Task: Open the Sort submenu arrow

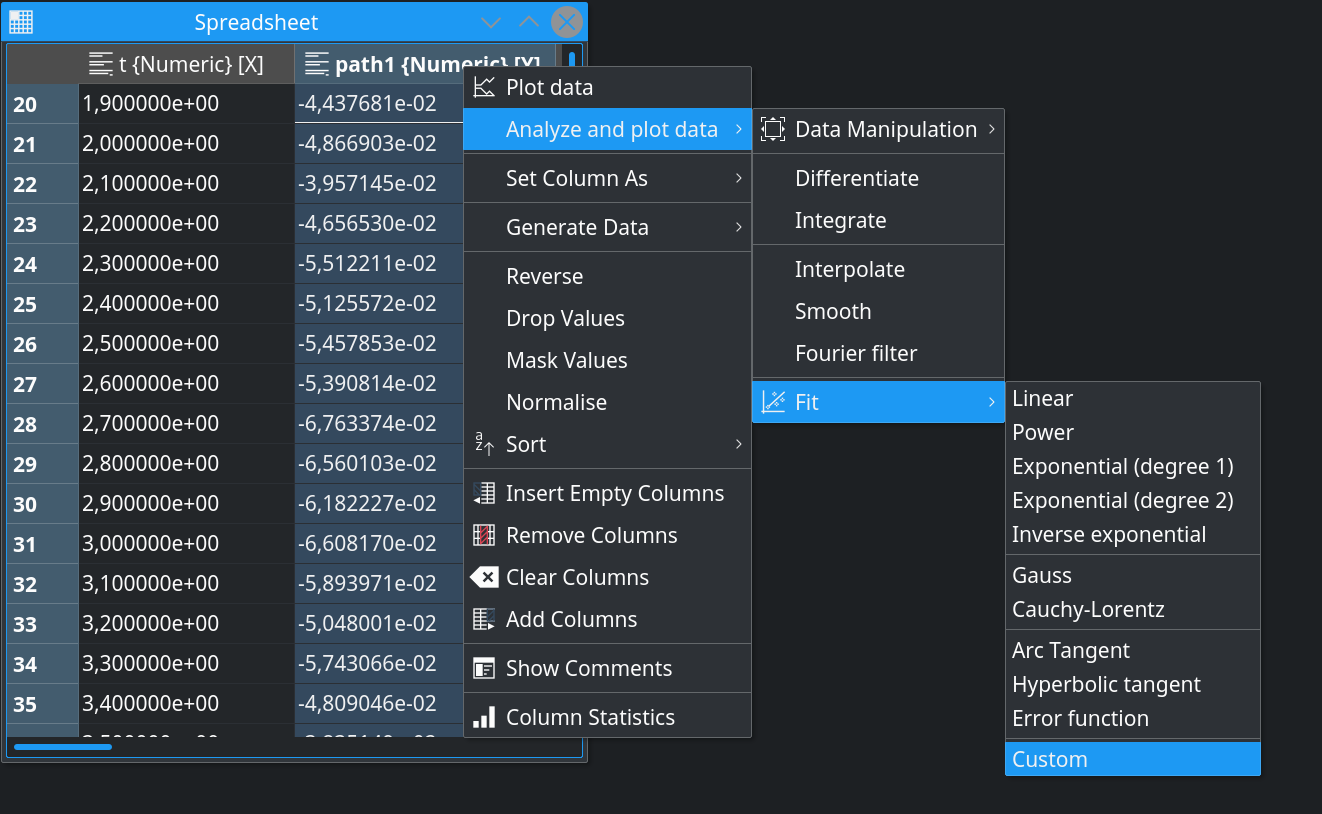Action: (x=740, y=444)
